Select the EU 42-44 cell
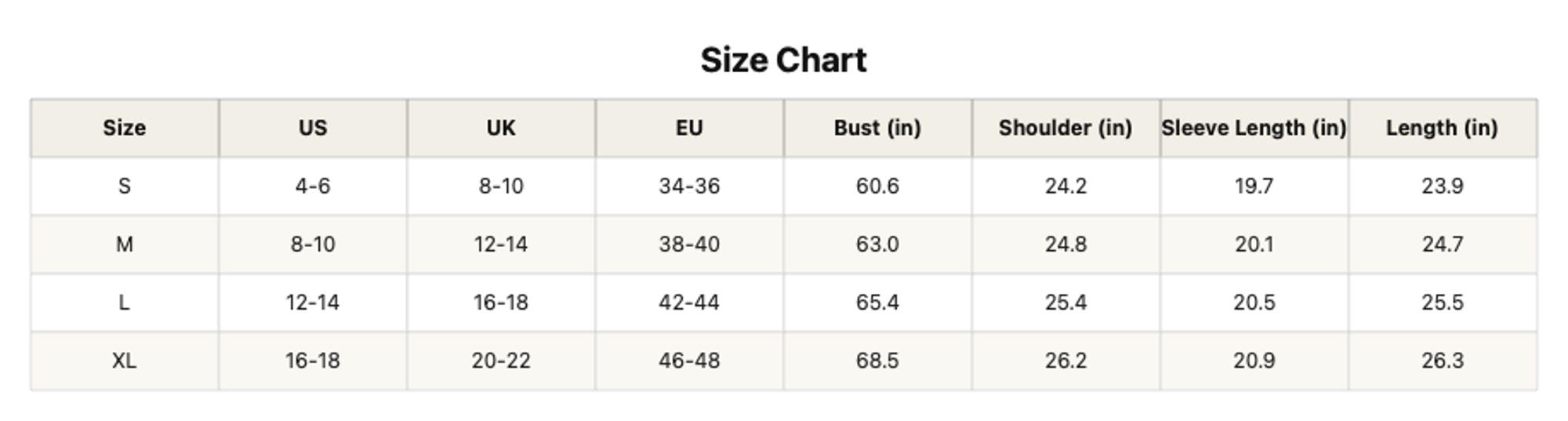This screenshot has height=421, width=1568. point(689,302)
